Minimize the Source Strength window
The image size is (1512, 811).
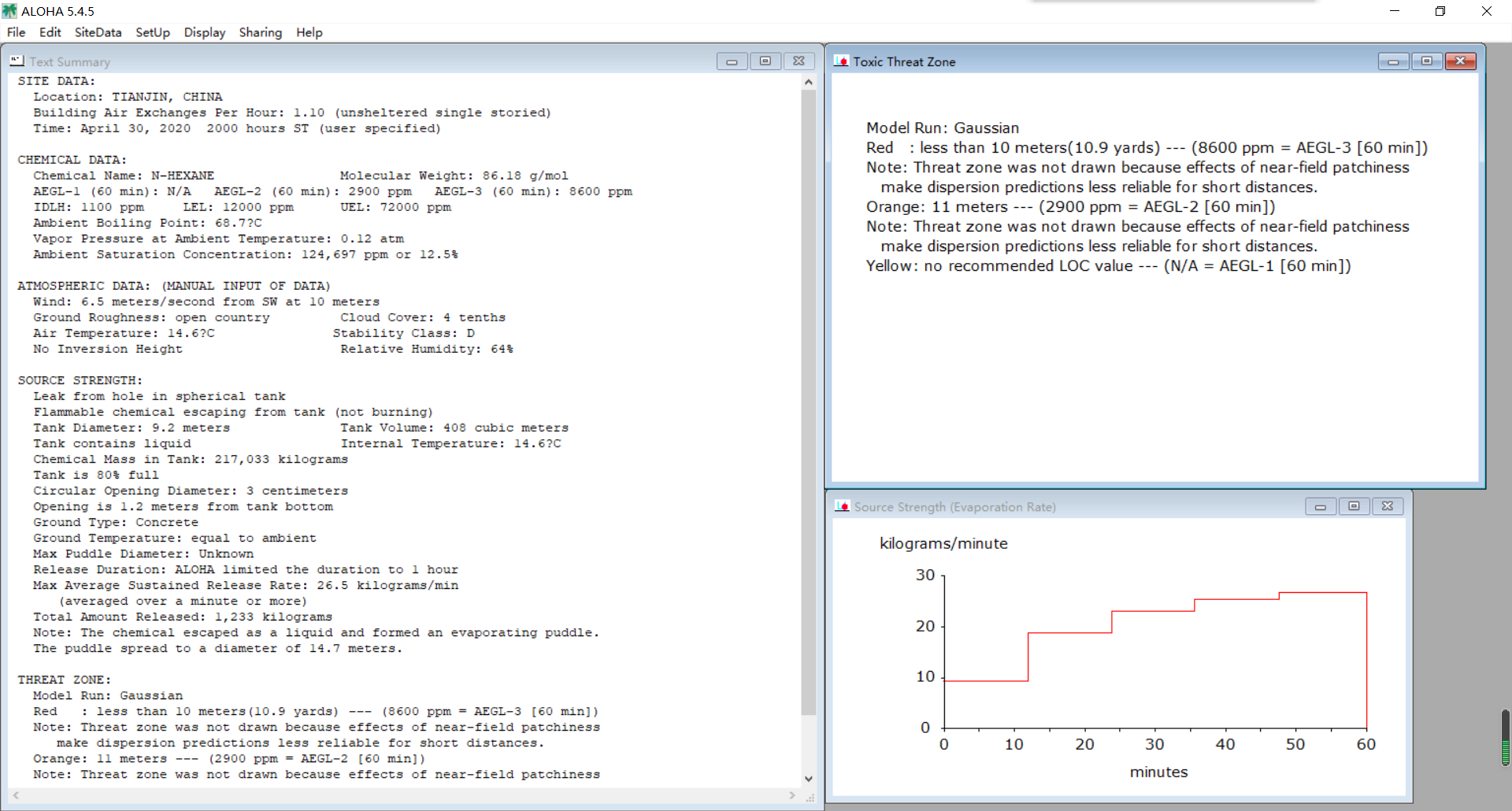click(1321, 506)
